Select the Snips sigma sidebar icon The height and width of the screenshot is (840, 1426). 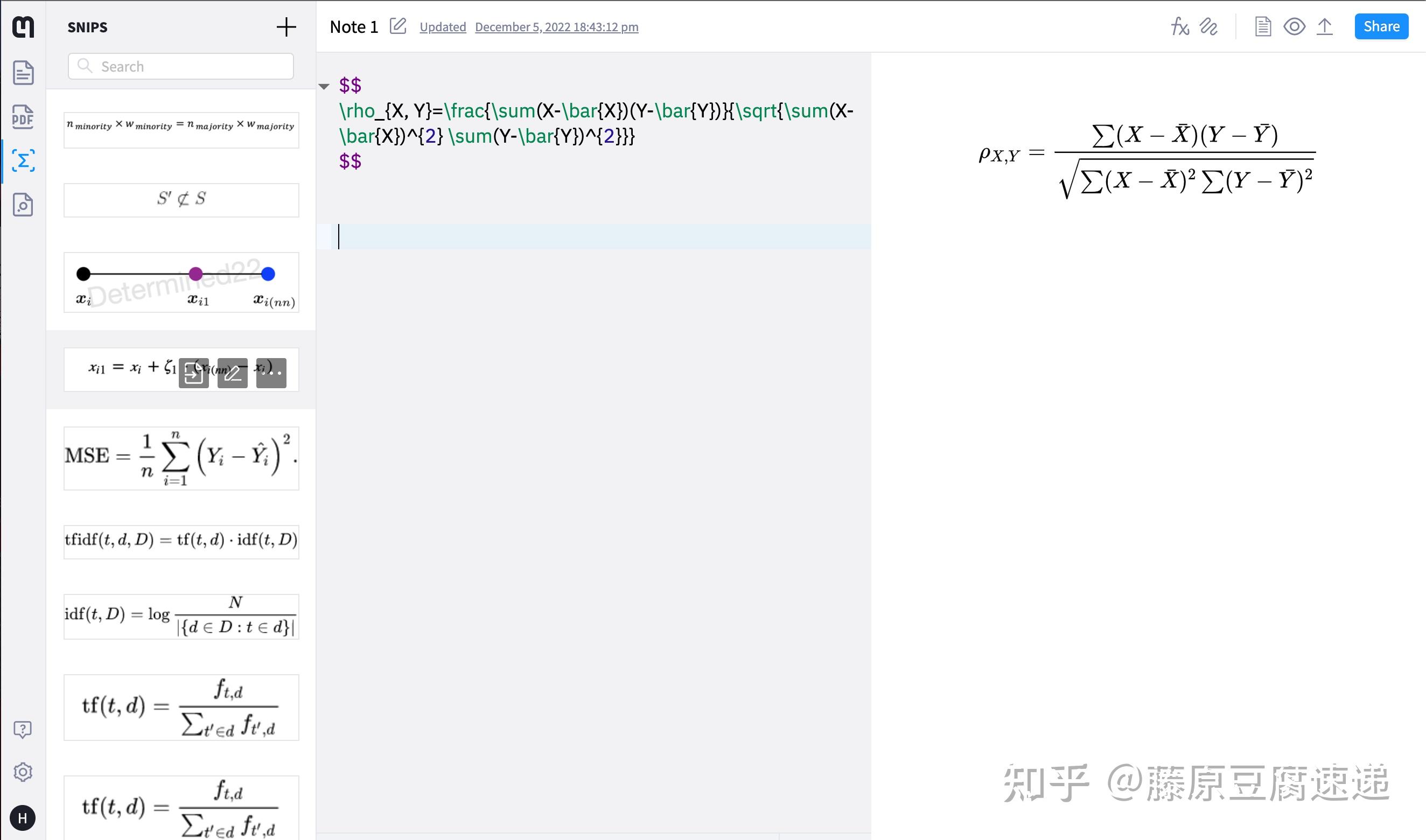23,161
